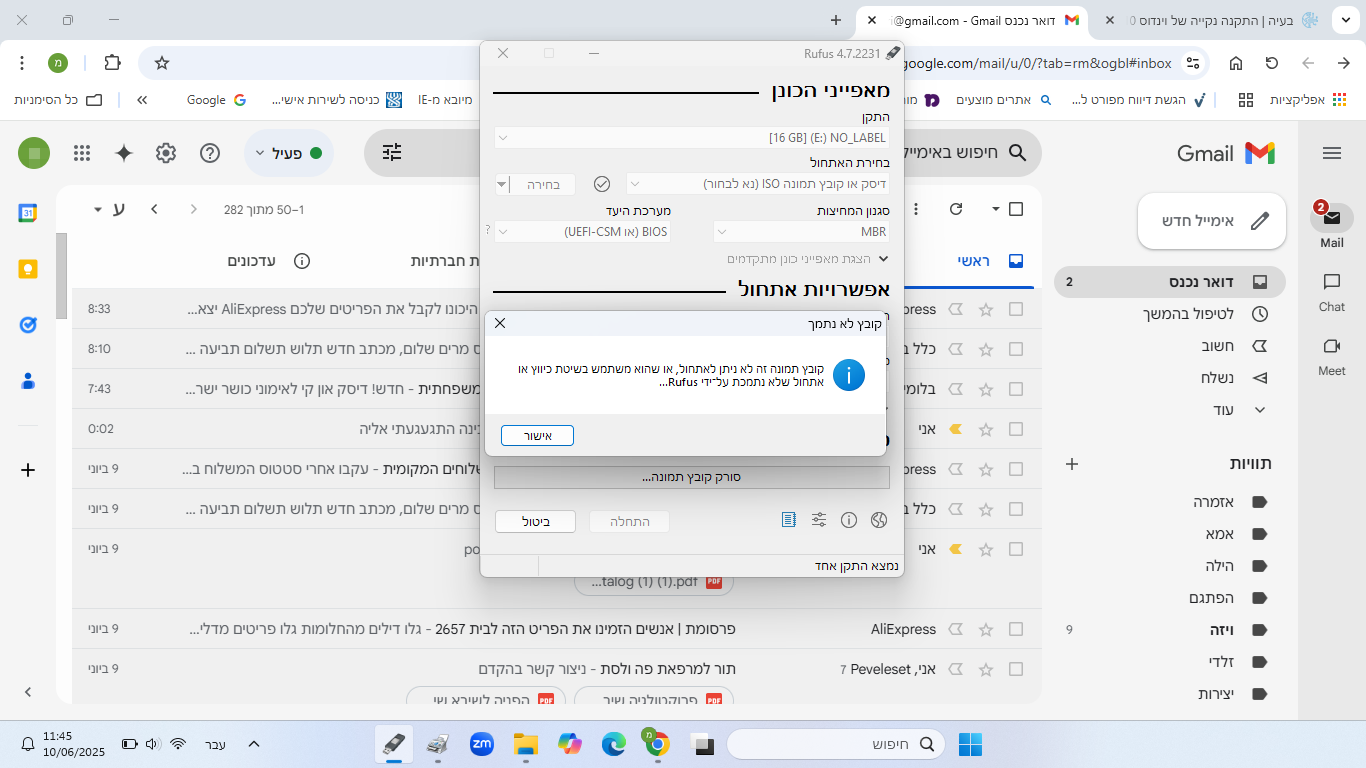
Task: Open Gmail settings gear
Action: (x=166, y=153)
